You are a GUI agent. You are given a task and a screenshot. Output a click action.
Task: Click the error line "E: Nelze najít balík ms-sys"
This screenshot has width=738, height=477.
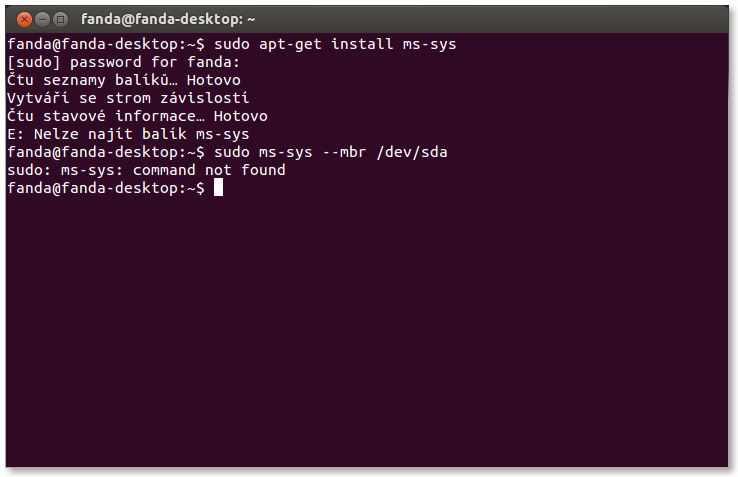[127, 134]
